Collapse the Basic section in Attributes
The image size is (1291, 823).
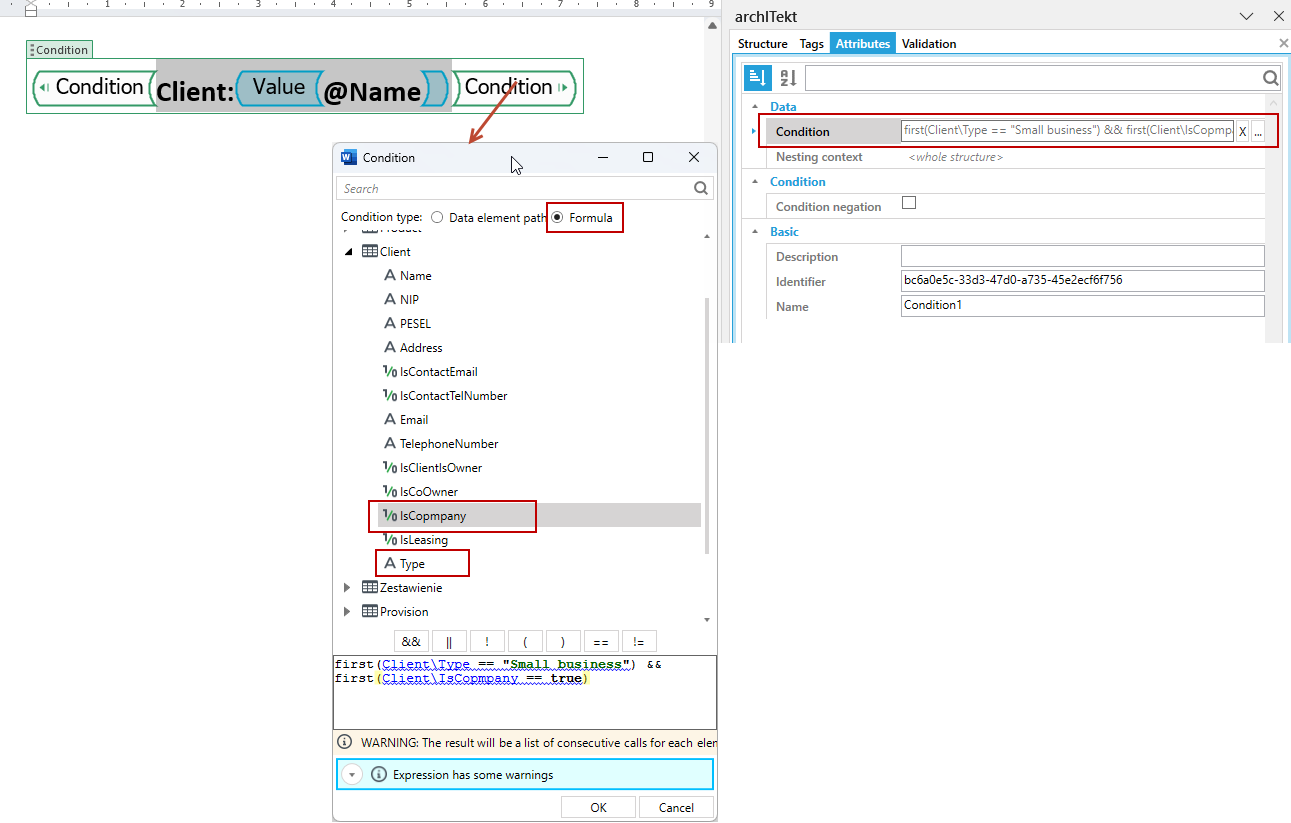754,231
